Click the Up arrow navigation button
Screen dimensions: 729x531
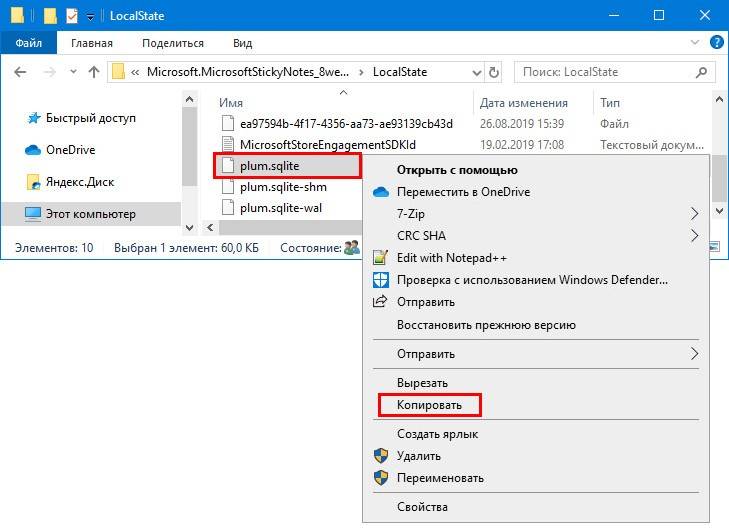click(x=93, y=72)
